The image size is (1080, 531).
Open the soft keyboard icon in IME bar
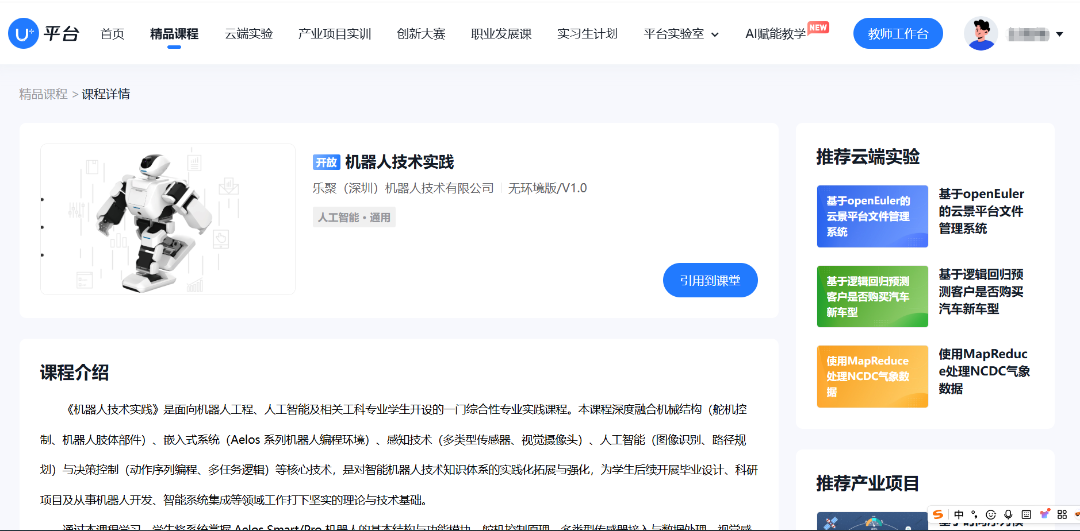pyautogui.click(x=1026, y=515)
